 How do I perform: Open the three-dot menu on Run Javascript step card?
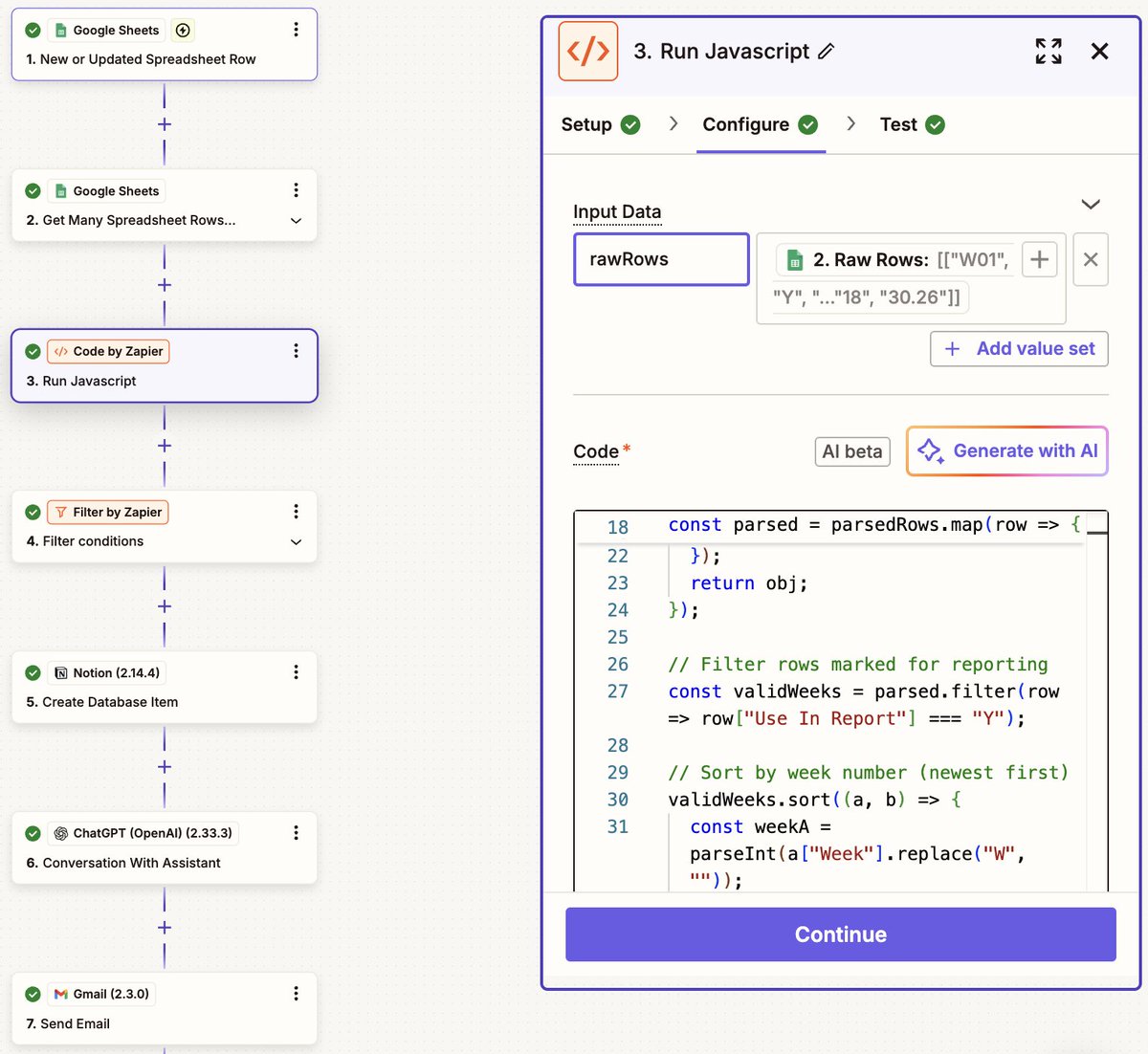tap(296, 351)
